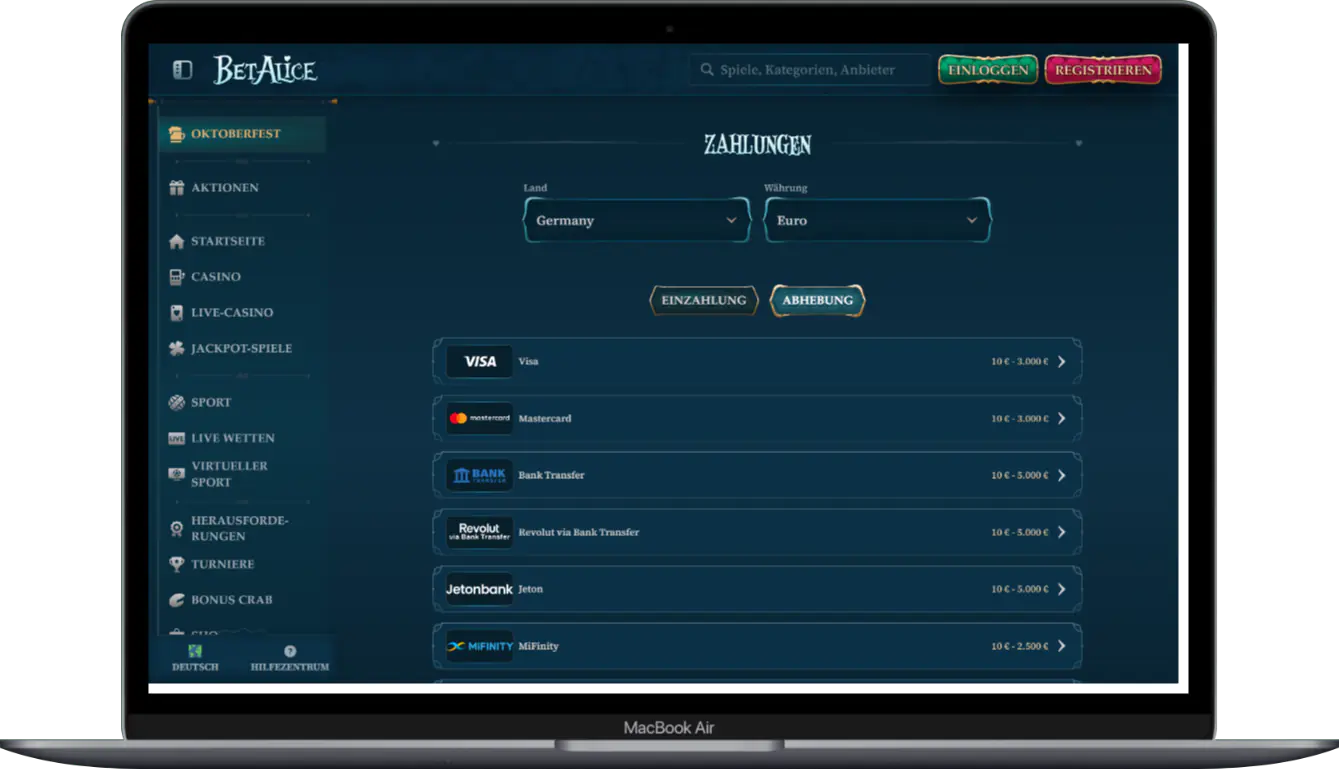Click the Jeton limit 10 € - 5.000 €
Viewport: 1339px width, 769px height.
tap(1020, 590)
